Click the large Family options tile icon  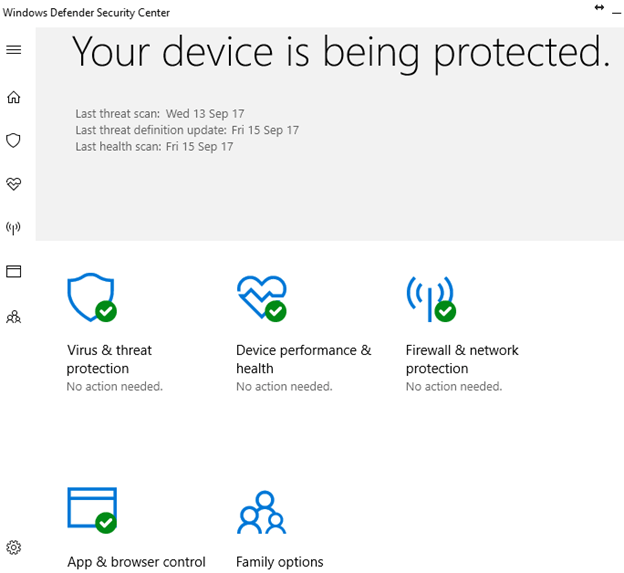point(261,511)
